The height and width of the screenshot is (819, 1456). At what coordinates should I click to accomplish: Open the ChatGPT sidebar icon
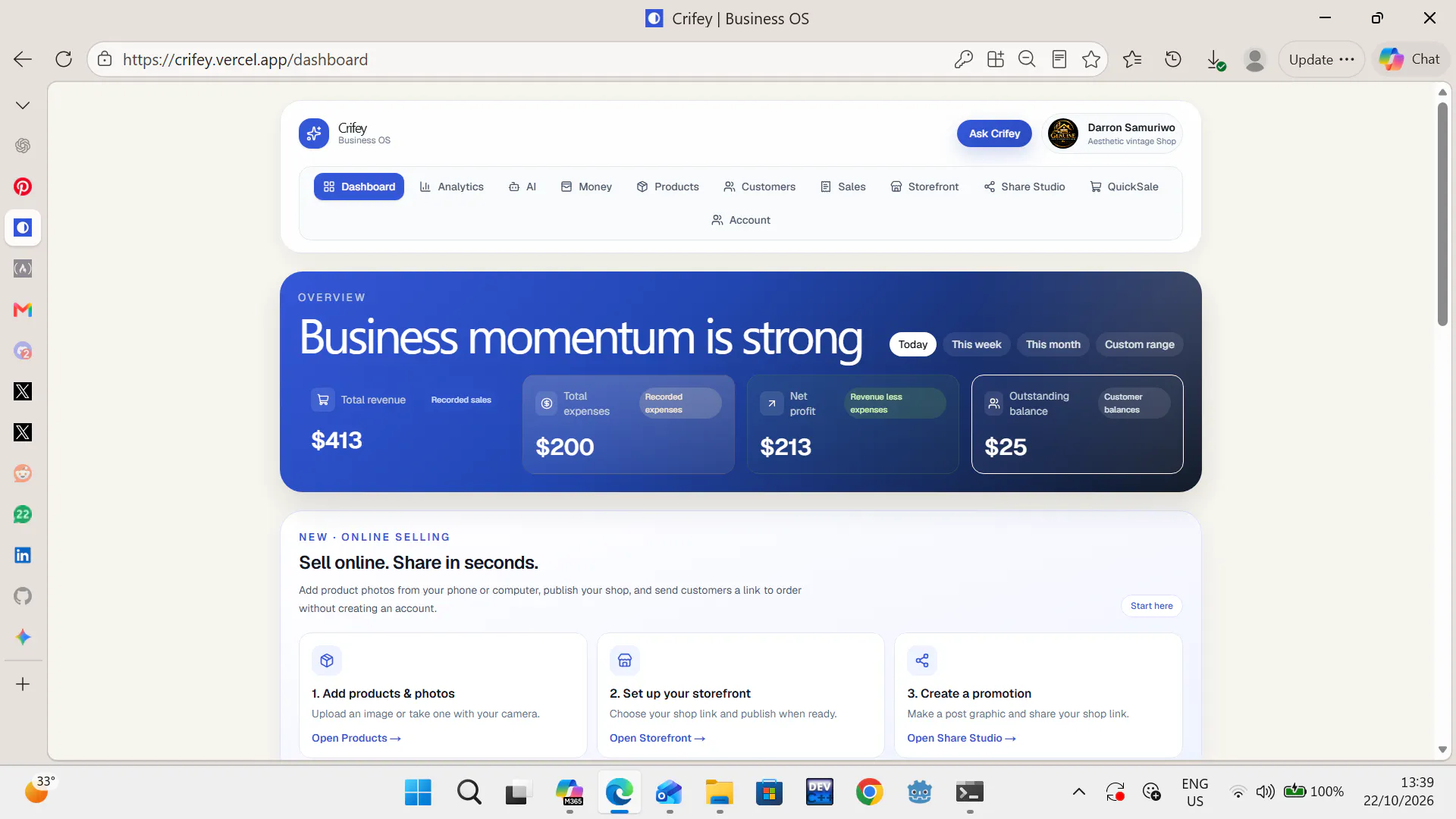[x=23, y=146]
